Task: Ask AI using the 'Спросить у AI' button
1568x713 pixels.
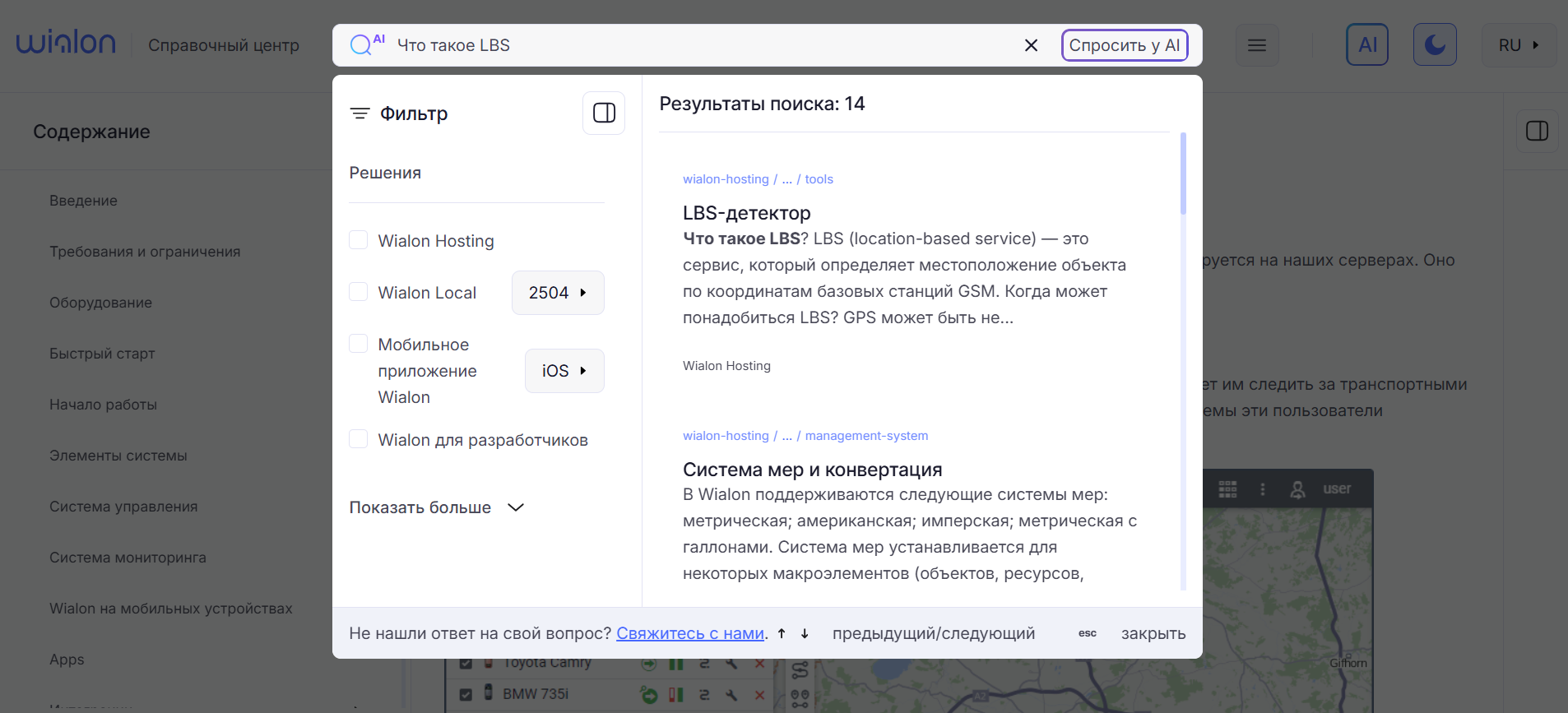Action: [x=1125, y=45]
